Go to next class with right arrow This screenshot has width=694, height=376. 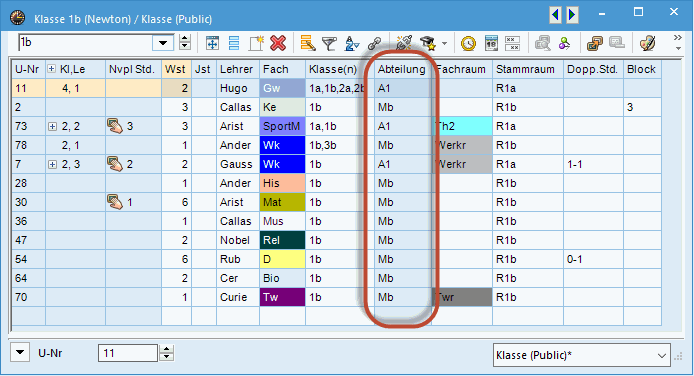(x=572, y=15)
